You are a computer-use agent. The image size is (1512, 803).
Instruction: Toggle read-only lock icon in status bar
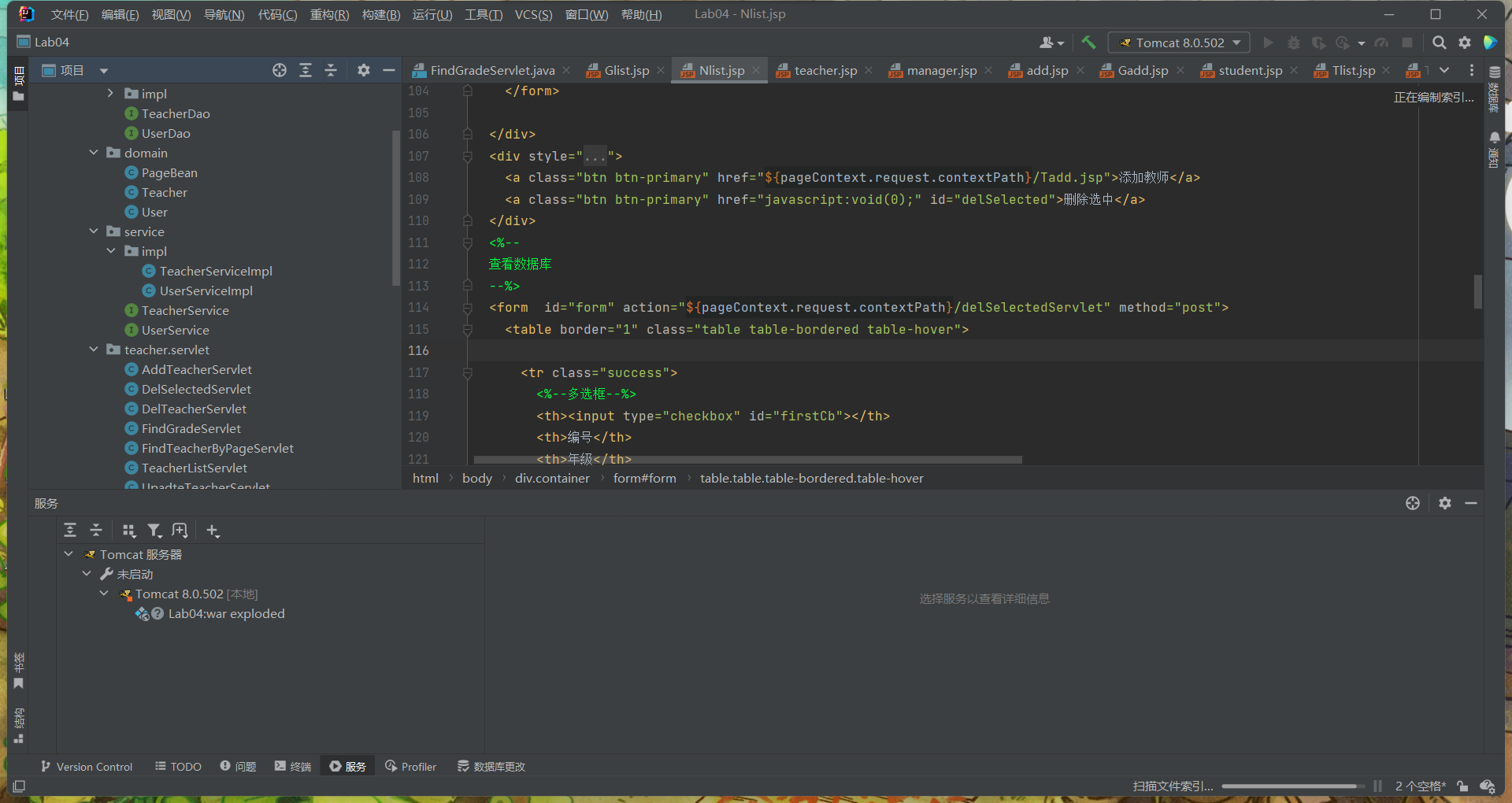pyautogui.click(x=1462, y=786)
